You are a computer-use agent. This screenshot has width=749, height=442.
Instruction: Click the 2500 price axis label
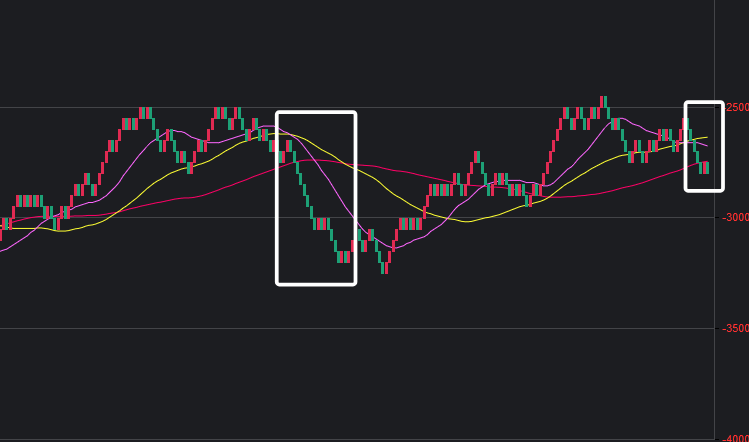(735, 107)
